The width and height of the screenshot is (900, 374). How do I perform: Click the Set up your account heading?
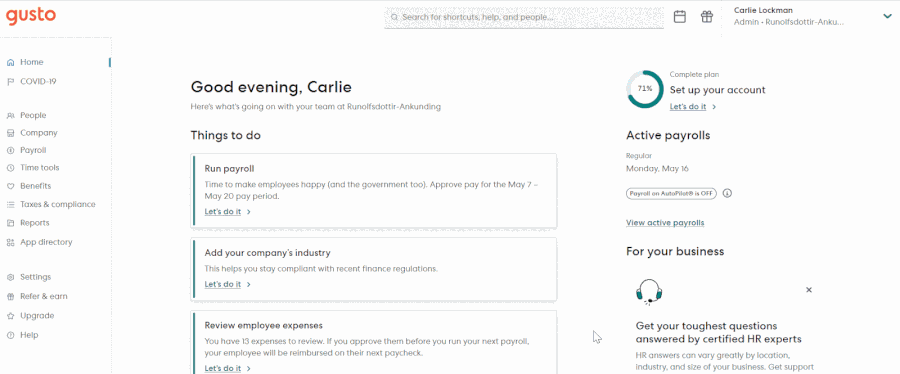click(717, 90)
